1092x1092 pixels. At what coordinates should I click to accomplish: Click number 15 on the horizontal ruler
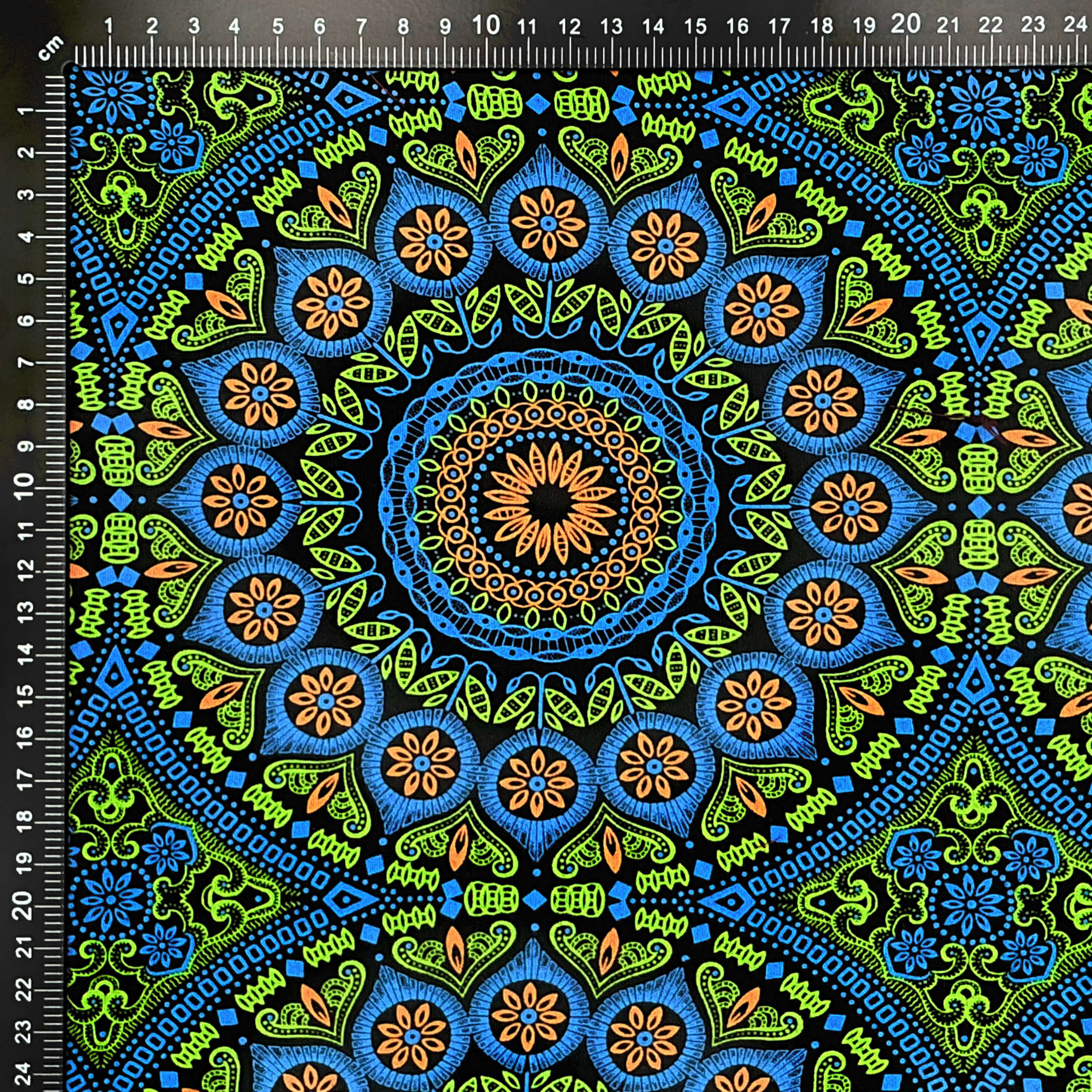(x=695, y=26)
